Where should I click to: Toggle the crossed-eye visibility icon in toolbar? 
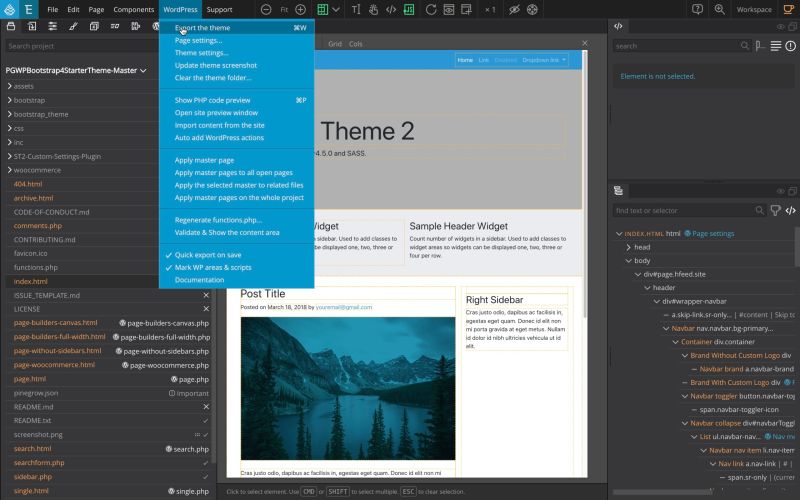click(x=514, y=9)
